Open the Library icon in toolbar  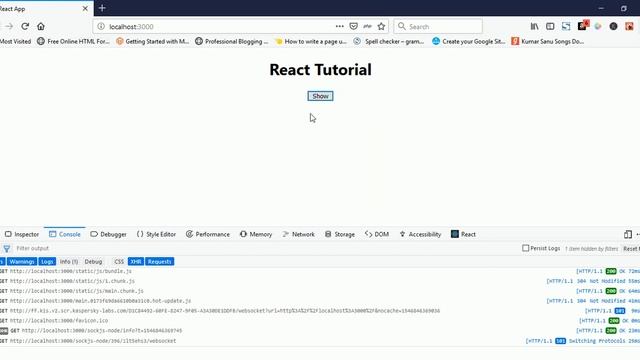[534, 27]
